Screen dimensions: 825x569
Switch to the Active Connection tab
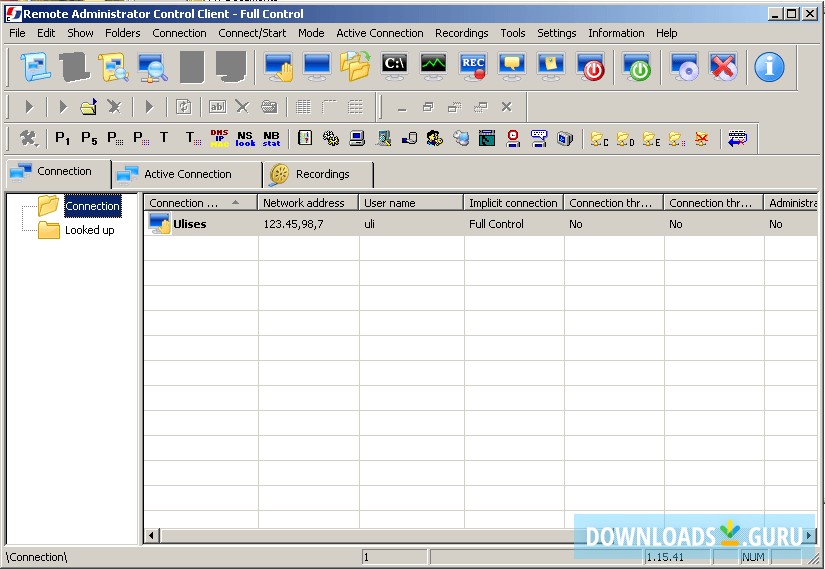coord(187,174)
